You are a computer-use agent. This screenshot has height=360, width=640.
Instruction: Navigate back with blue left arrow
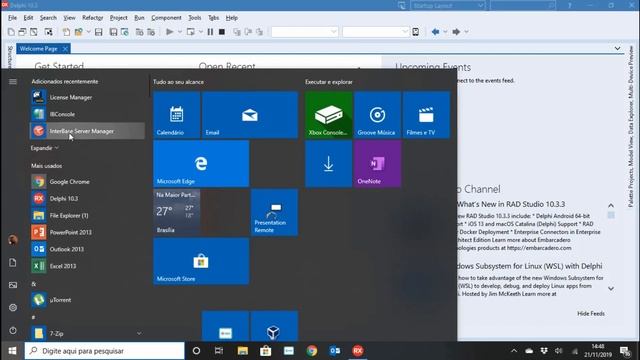[x=436, y=32]
